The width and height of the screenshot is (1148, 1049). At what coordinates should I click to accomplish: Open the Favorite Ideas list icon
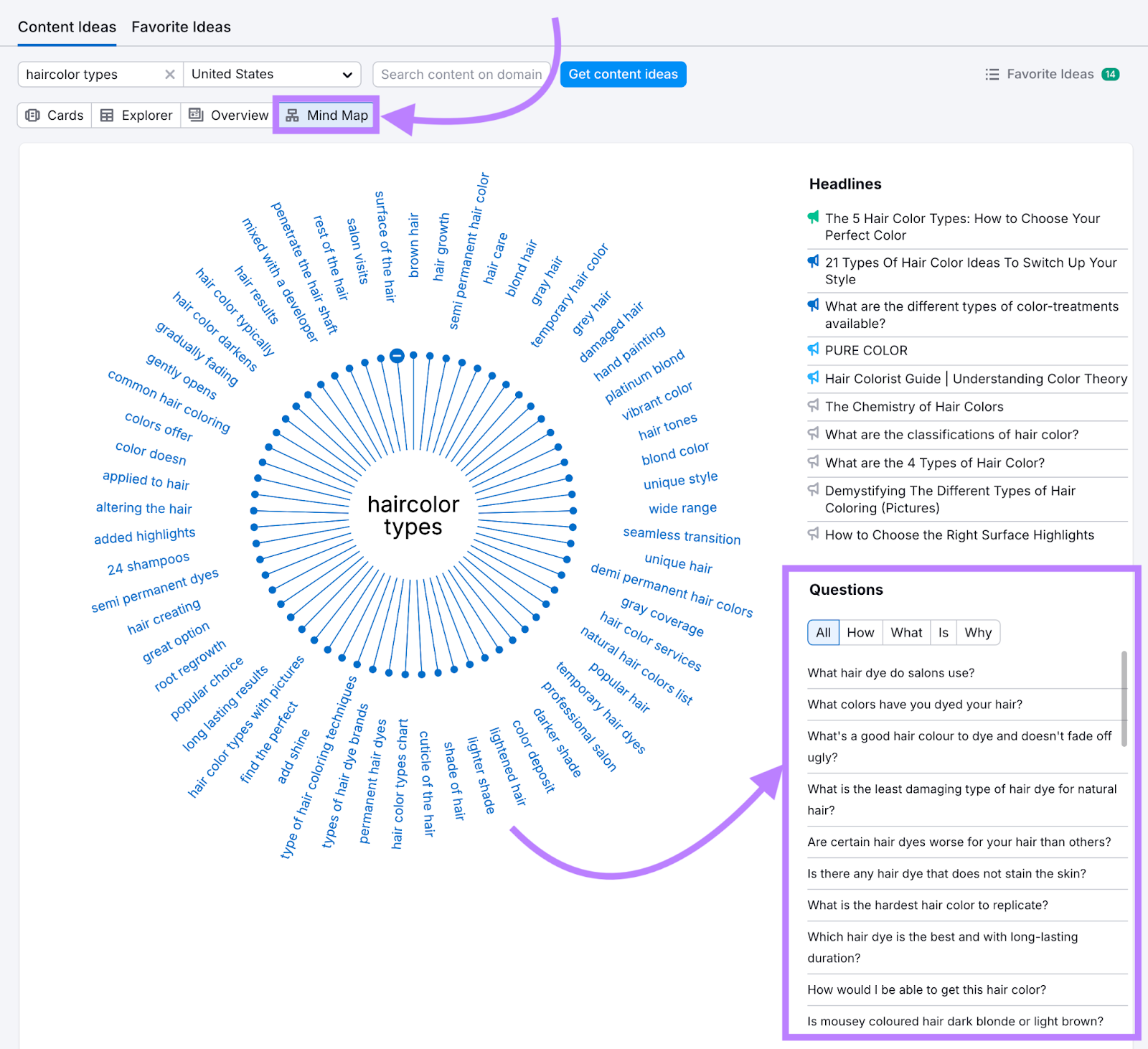(x=992, y=75)
